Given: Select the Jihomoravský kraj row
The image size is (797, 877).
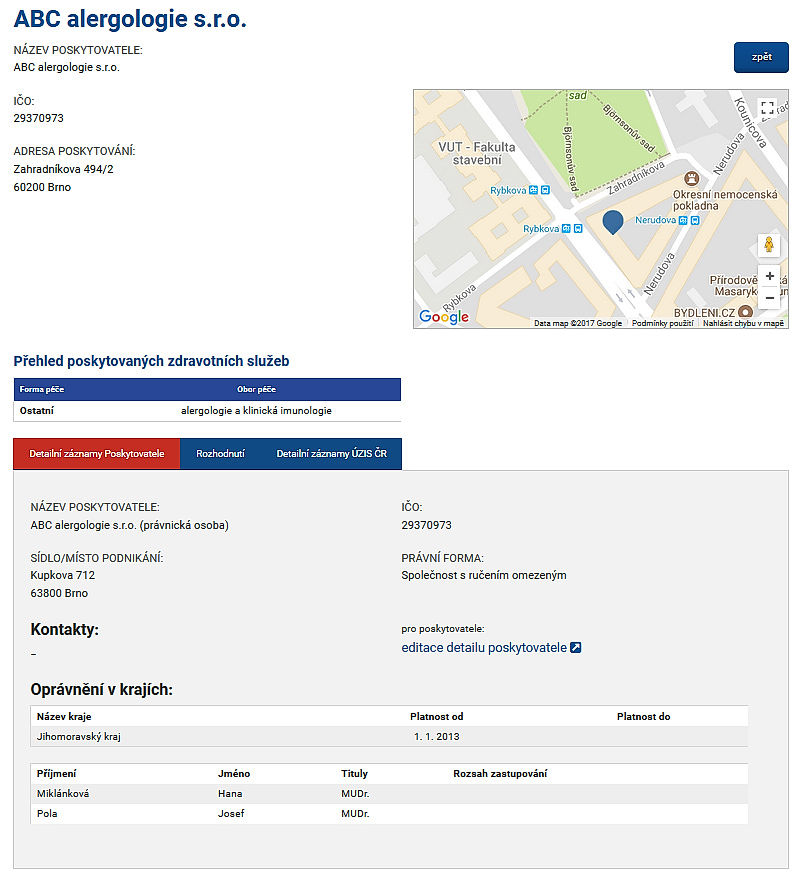Looking at the screenshot, I should 389,737.
